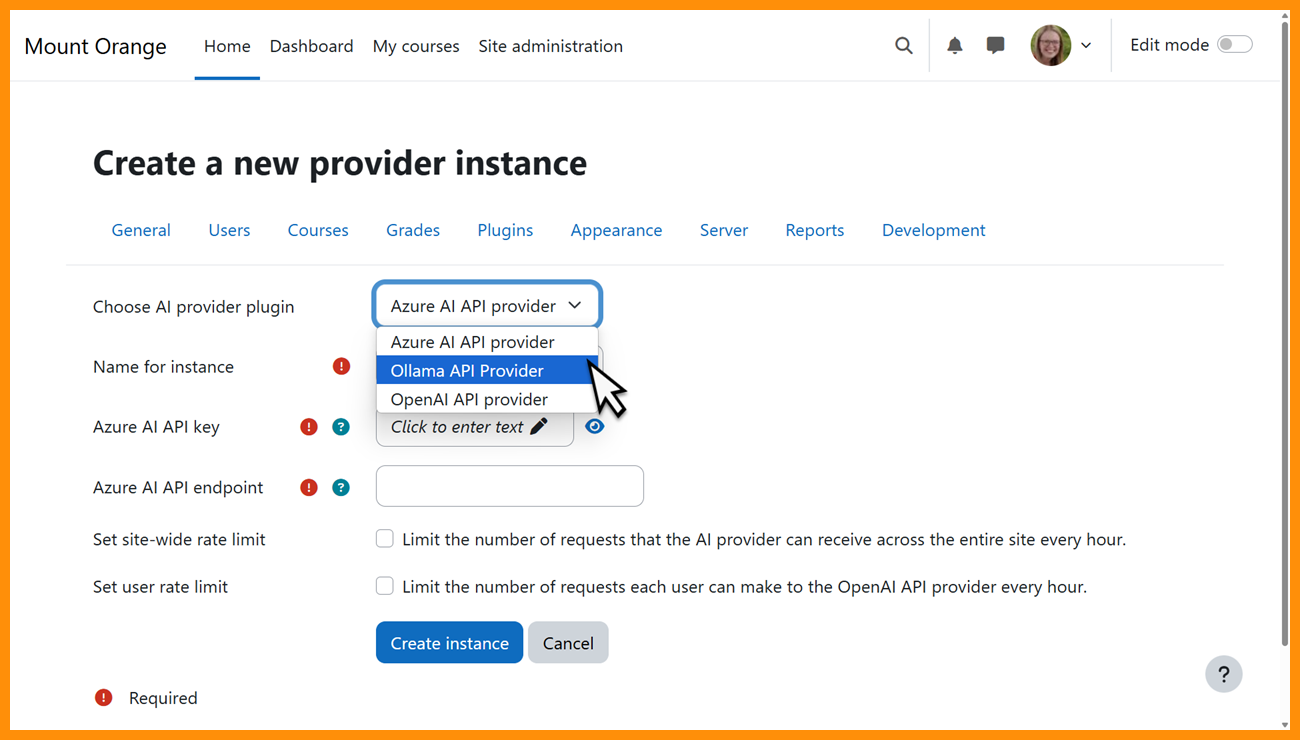1300x740 pixels.
Task: Enable the user rate limit checkbox
Action: tap(385, 586)
